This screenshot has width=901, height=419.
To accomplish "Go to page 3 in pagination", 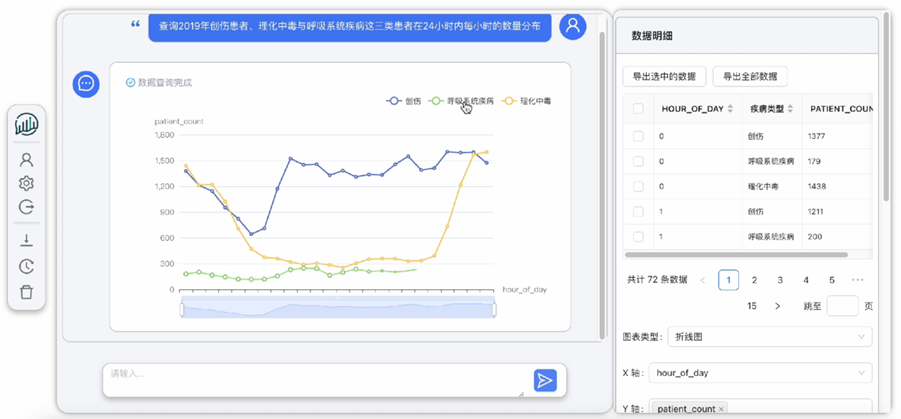I will point(780,280).
